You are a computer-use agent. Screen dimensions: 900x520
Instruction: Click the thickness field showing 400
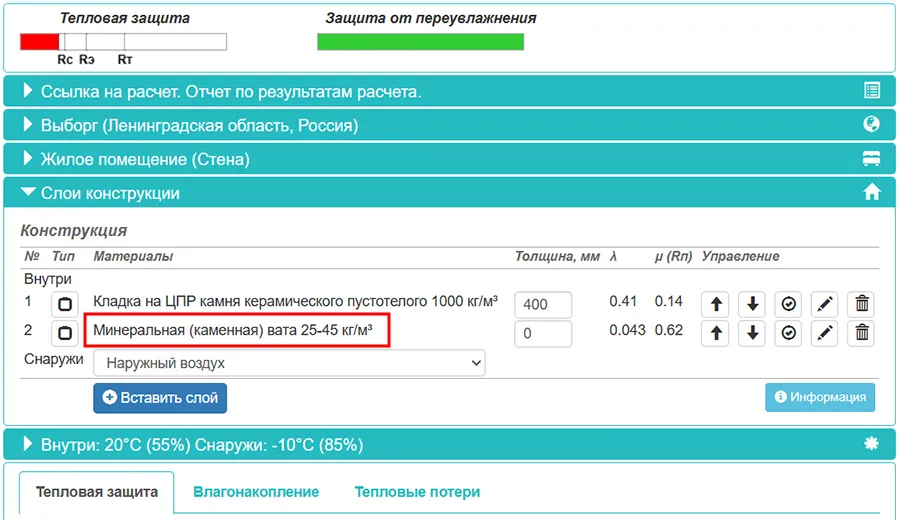(x=543, y=304)
